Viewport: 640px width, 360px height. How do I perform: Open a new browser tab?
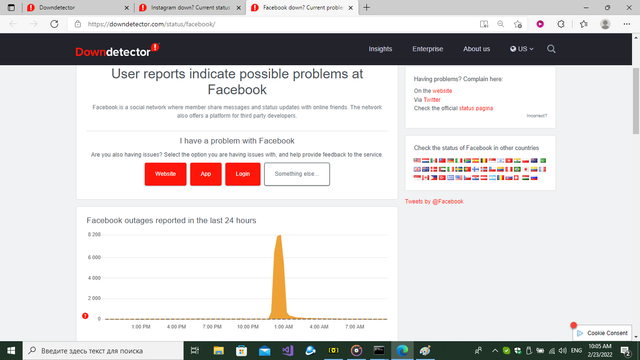click(x=367, y=7)
